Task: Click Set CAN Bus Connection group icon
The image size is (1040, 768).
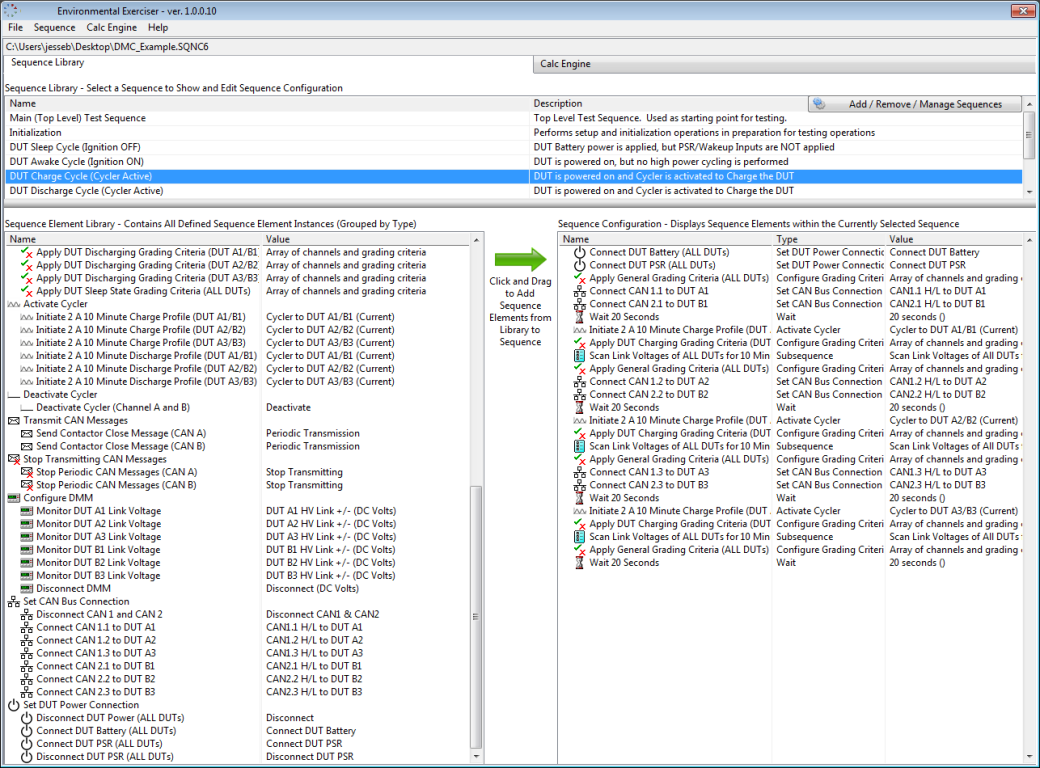Action: [x=13, y=602]
